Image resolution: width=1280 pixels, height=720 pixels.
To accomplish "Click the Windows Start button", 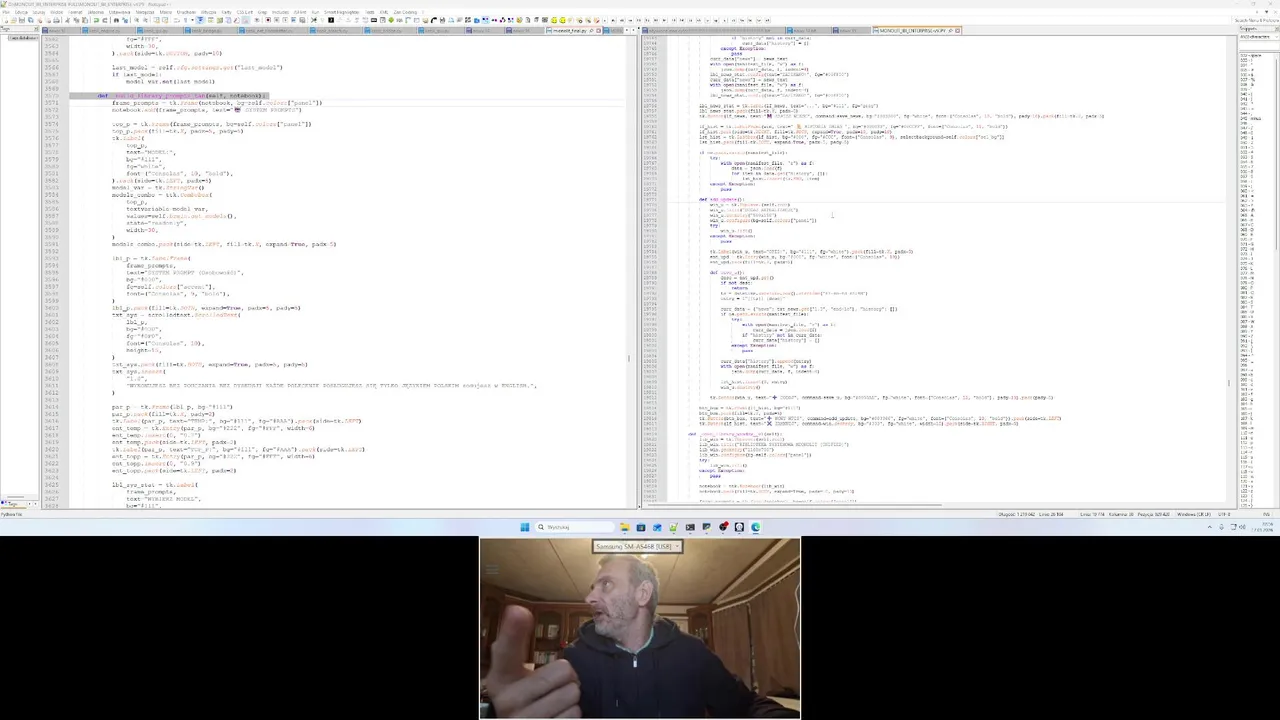I will pyautogui.click(x=524, y=527).
